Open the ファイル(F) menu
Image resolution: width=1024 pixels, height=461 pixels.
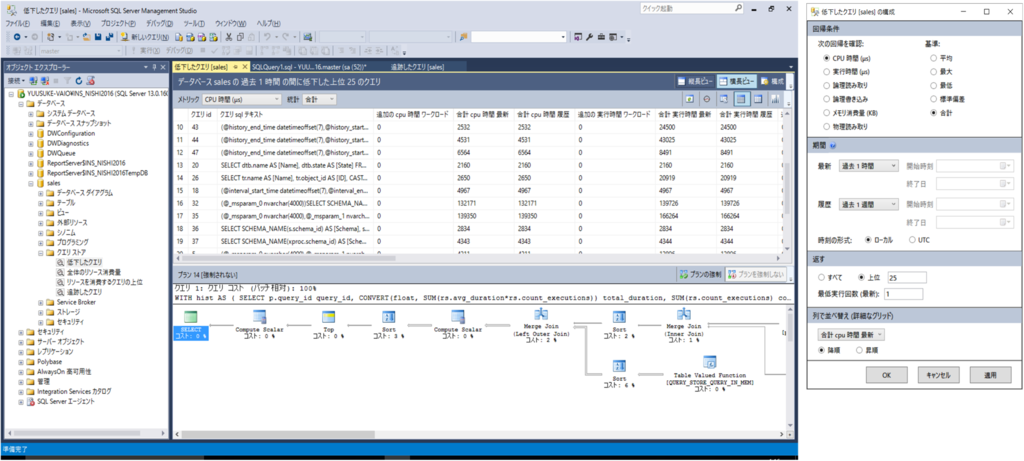[20, 23]
